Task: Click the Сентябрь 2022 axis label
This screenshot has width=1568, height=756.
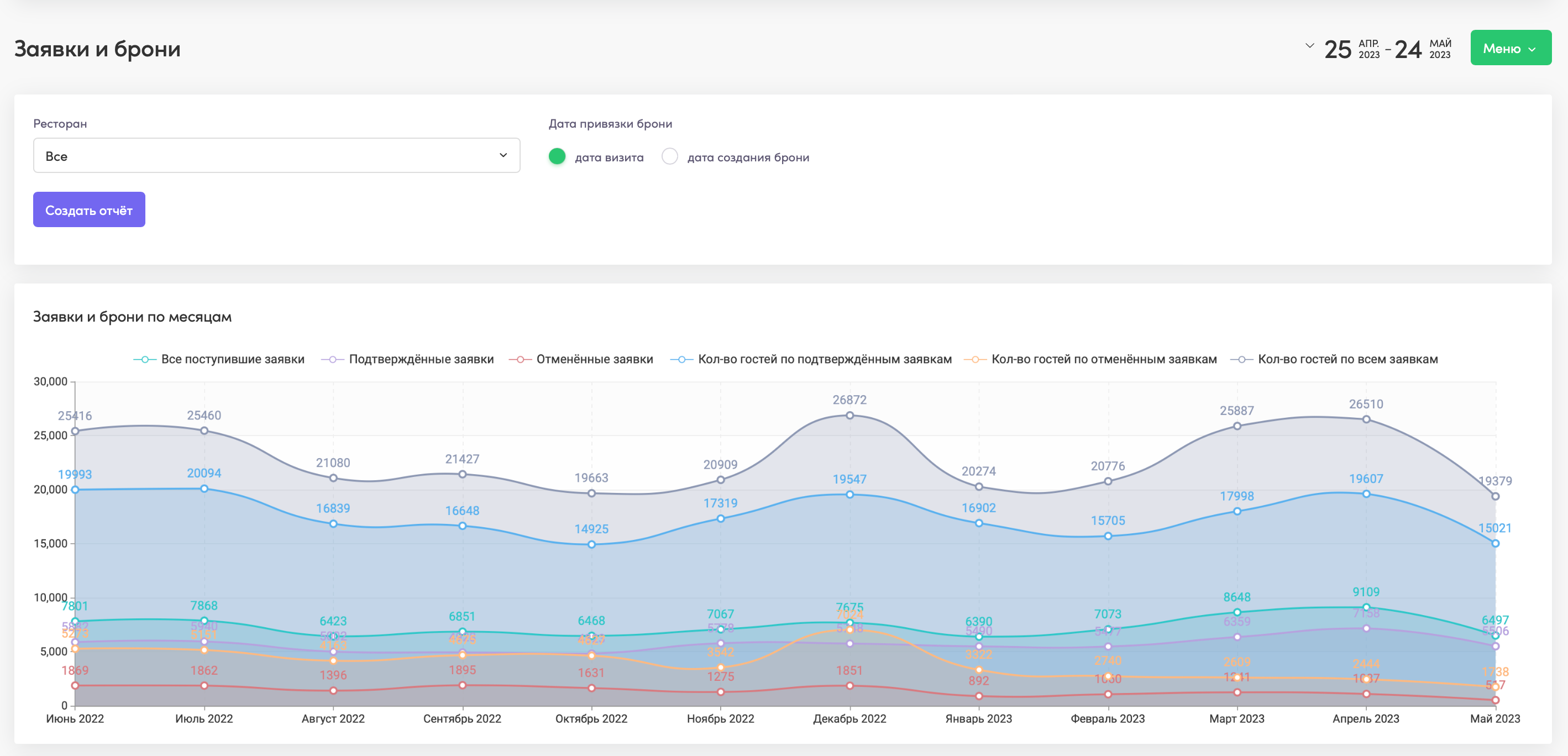Action: [463, 719]
